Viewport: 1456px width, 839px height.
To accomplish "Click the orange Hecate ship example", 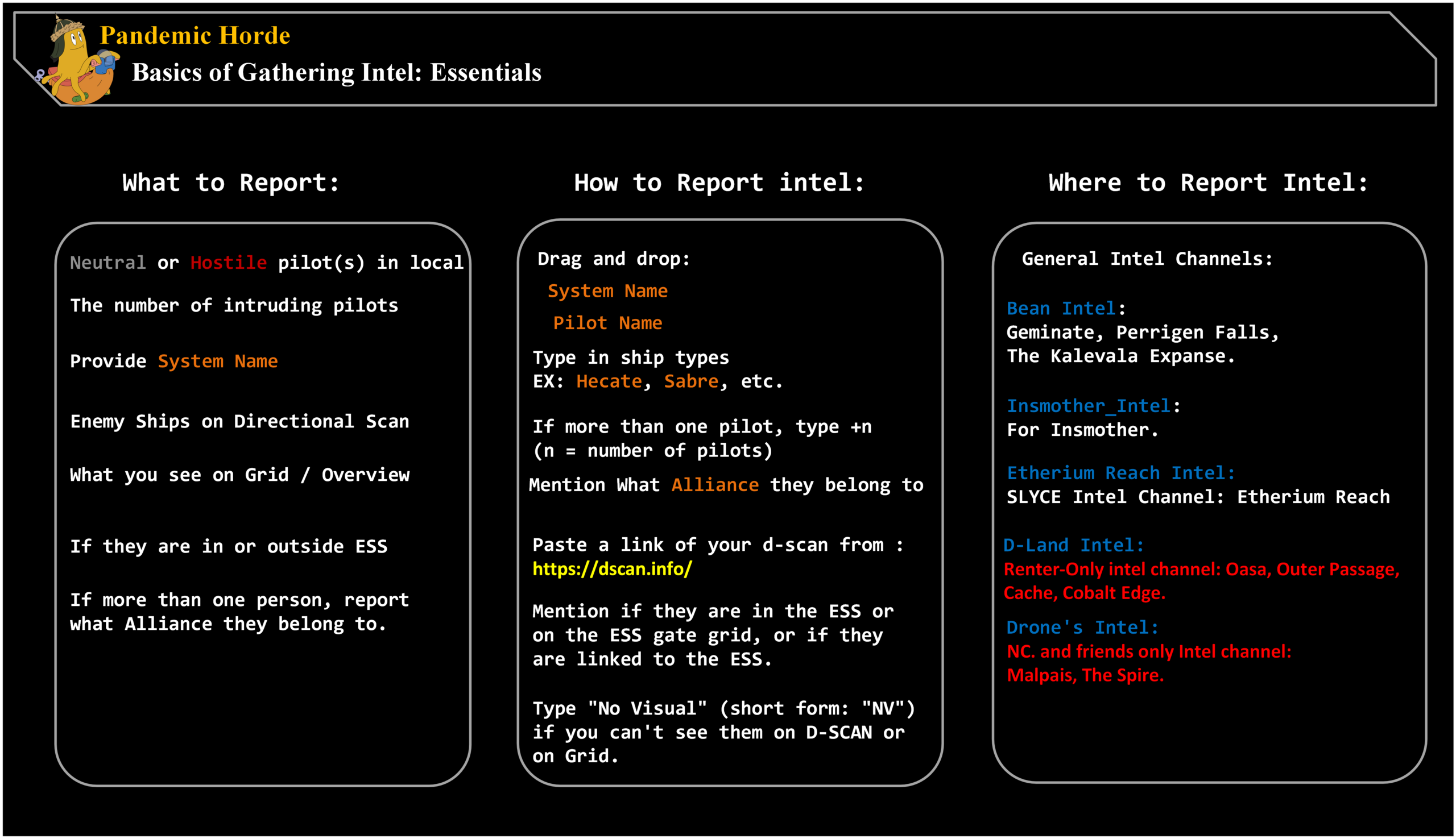I will click(609, 381).
